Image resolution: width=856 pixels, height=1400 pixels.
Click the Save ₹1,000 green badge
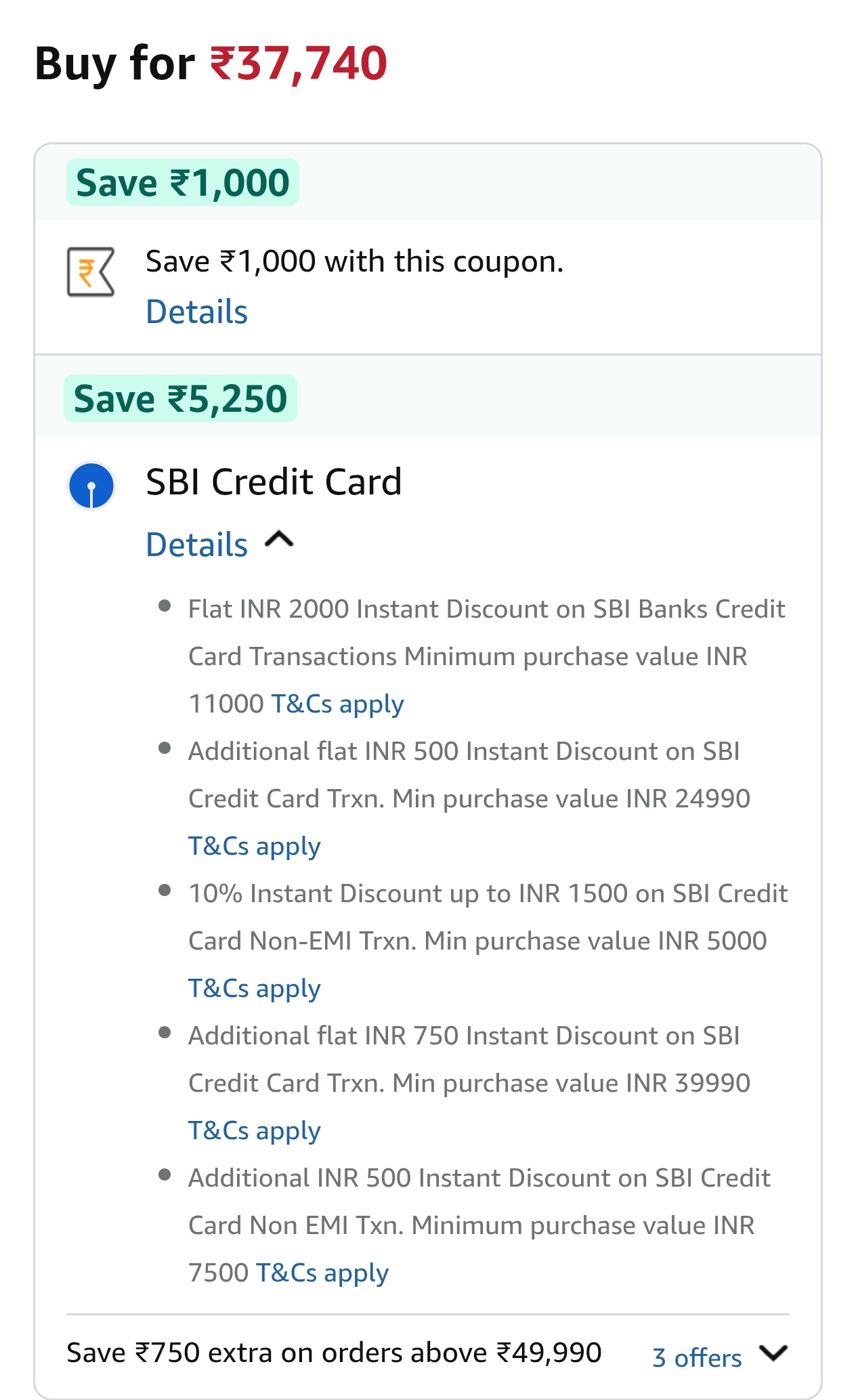tap(183, 183)
